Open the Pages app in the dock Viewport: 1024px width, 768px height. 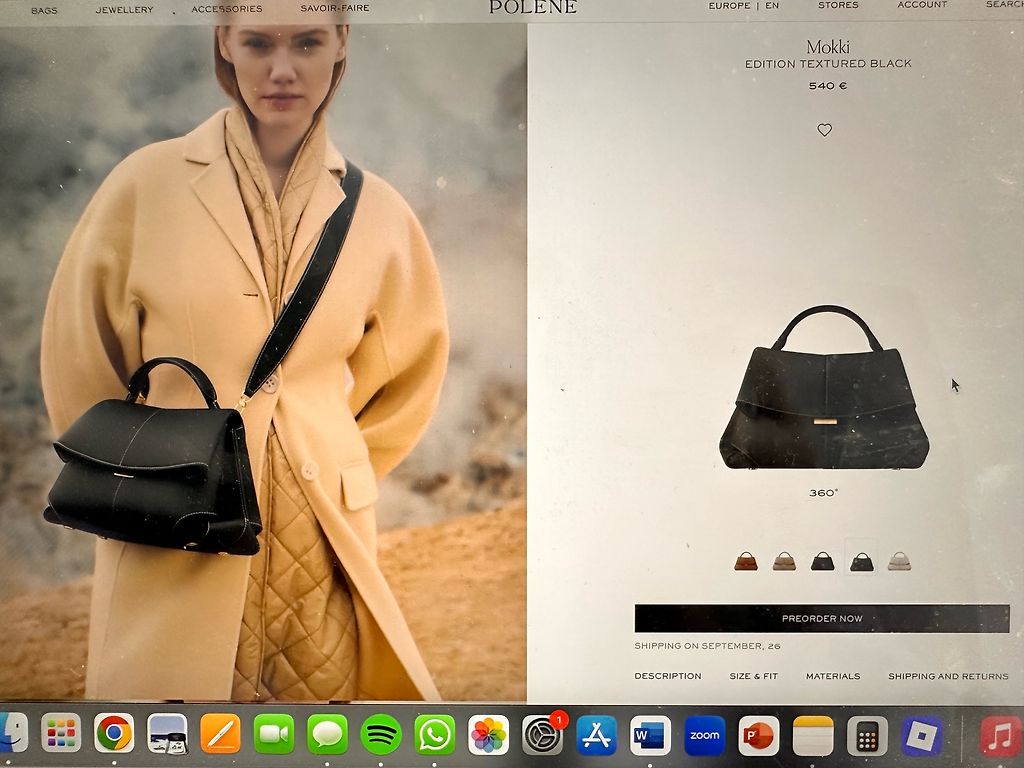coord(221,733)
